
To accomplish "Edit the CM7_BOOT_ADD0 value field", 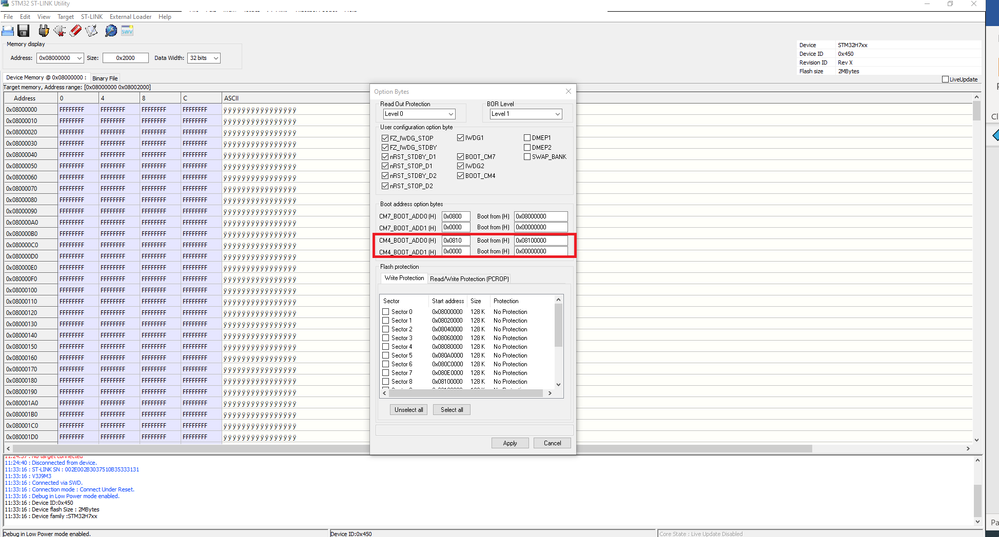I will coord(456,217).
